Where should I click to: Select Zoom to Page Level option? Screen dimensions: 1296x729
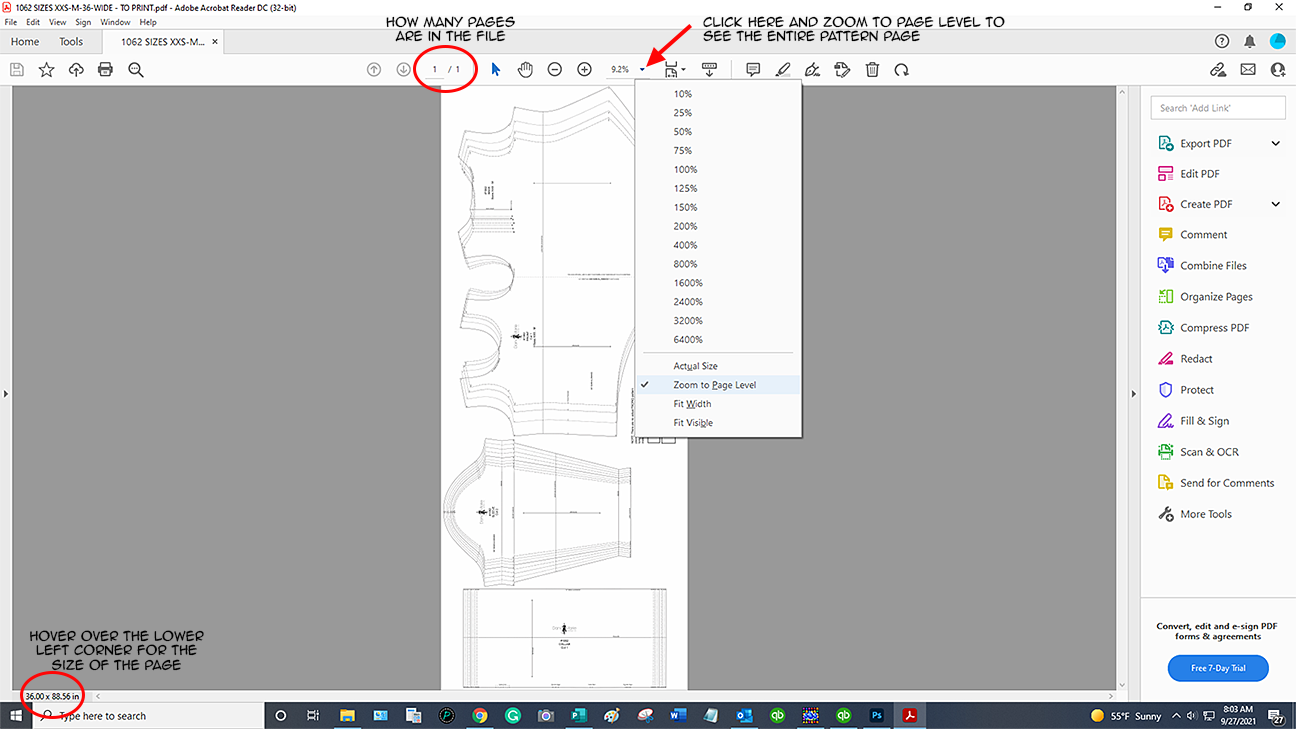(x=714, y=385)
